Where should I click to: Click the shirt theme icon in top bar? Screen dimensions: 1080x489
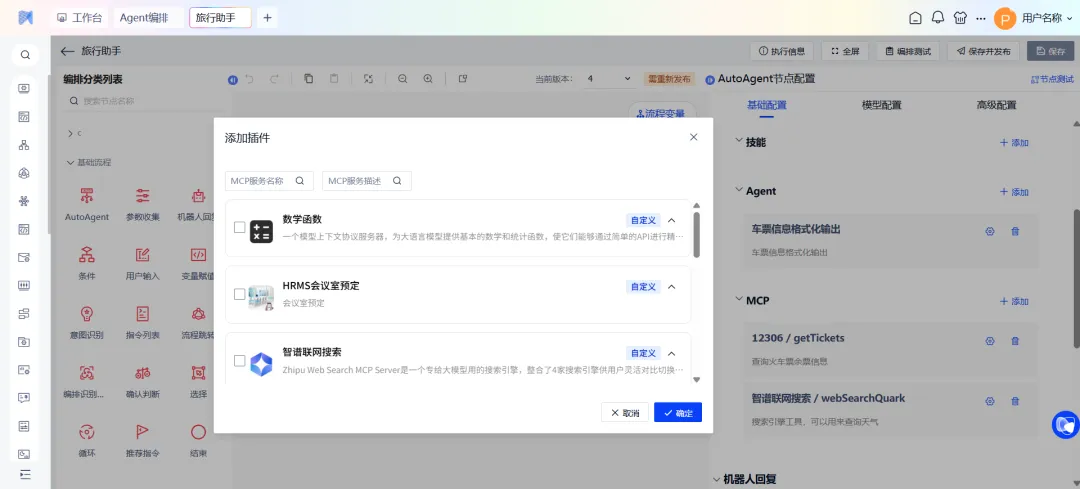click(x=959, y=18)
